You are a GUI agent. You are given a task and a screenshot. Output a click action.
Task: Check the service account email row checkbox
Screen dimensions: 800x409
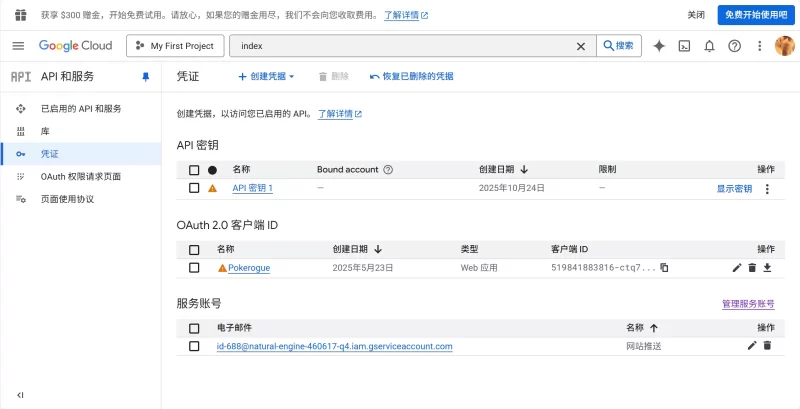point(194,346)
